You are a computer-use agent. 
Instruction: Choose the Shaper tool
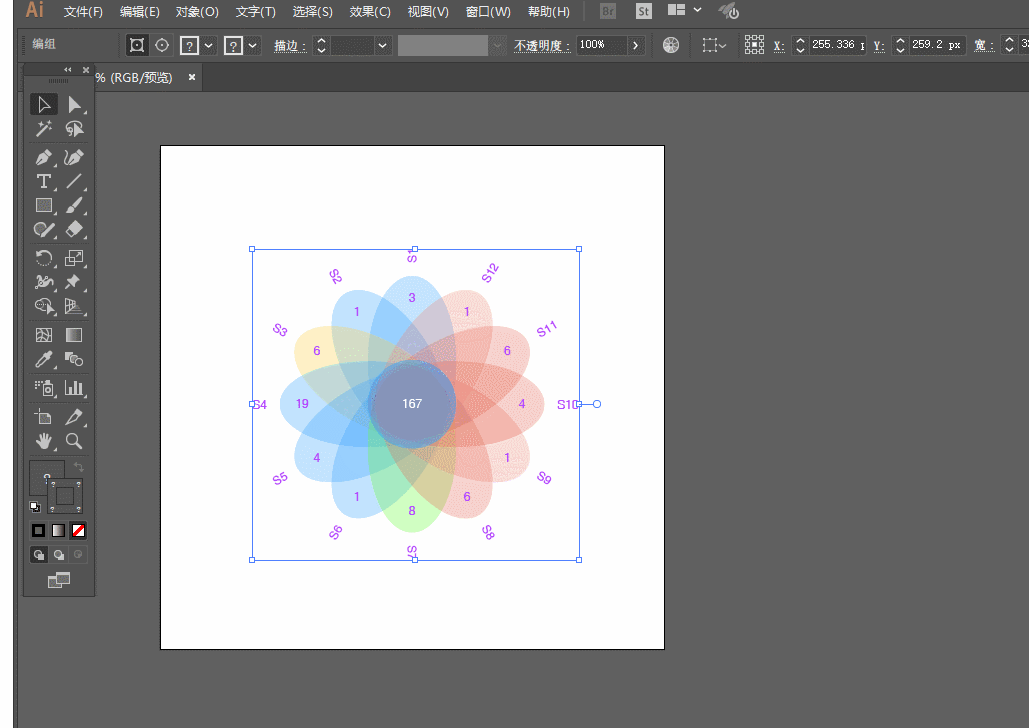44,229
